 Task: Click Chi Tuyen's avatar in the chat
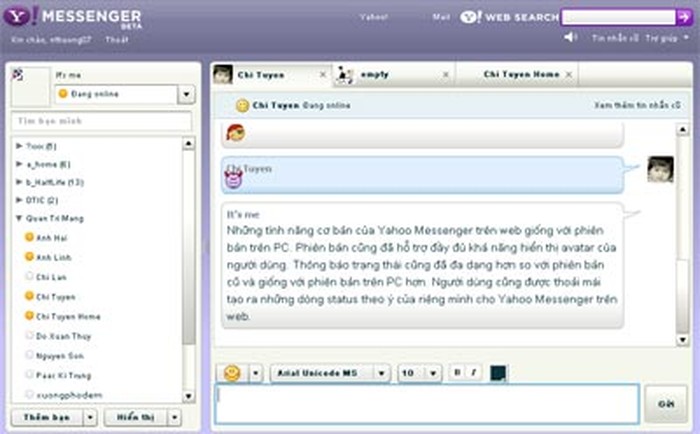click(x=659, y=170)
